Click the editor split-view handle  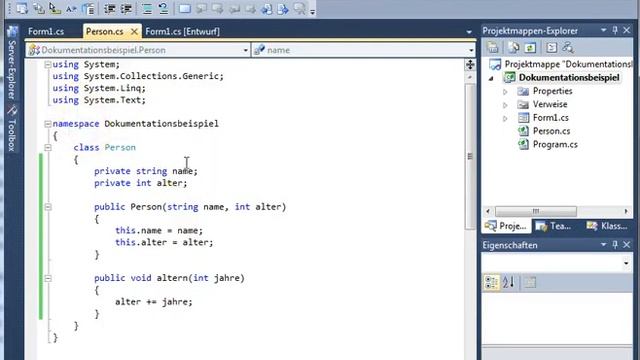pos(470,64)
